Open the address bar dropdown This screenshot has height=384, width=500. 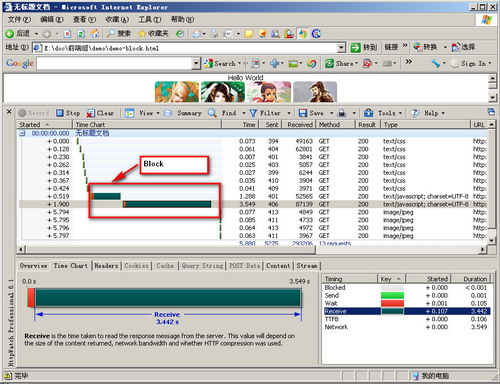coord(341,48)
